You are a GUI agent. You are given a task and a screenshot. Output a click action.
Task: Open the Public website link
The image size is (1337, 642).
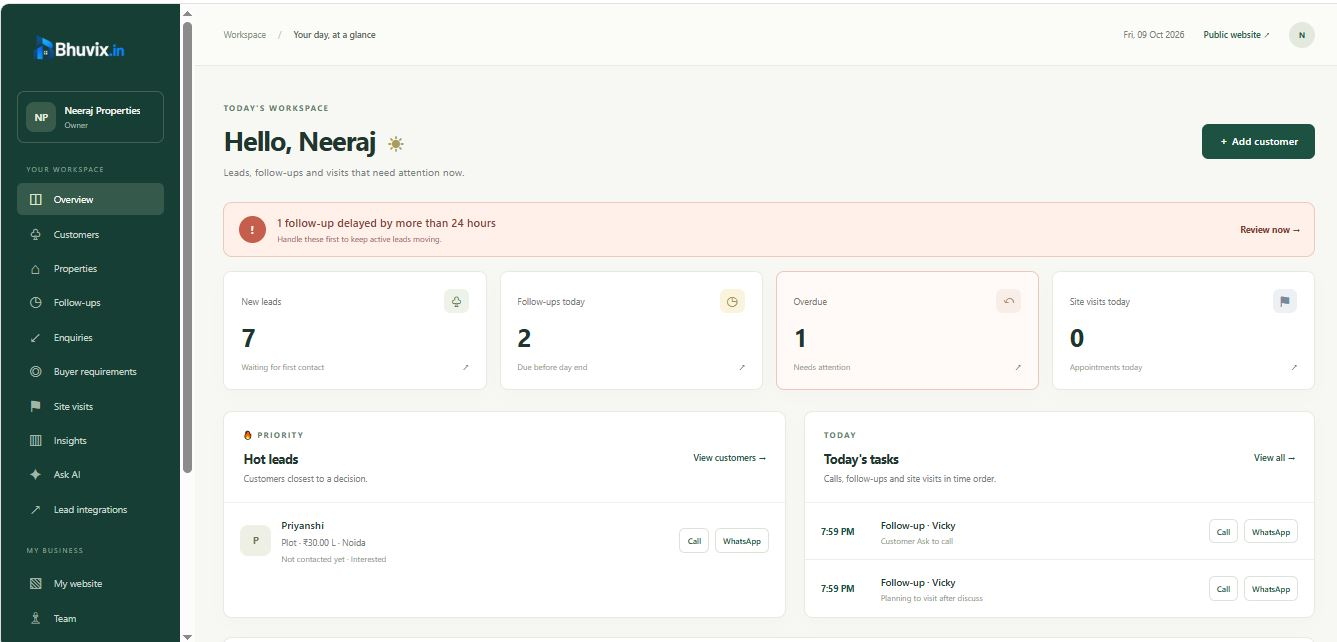1236,35
